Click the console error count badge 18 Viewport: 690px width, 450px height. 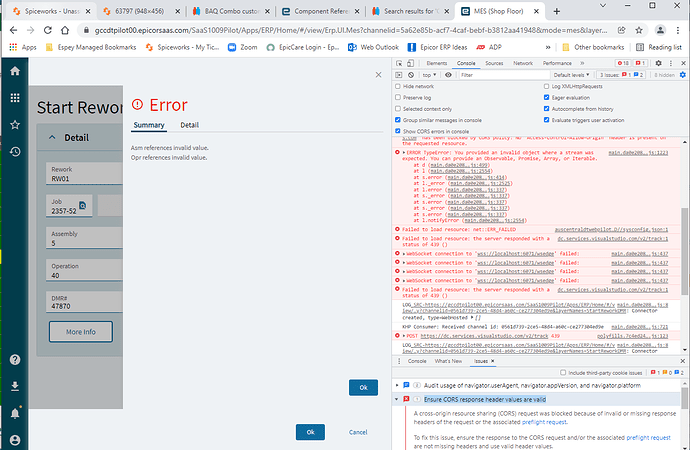coord(623,63)
